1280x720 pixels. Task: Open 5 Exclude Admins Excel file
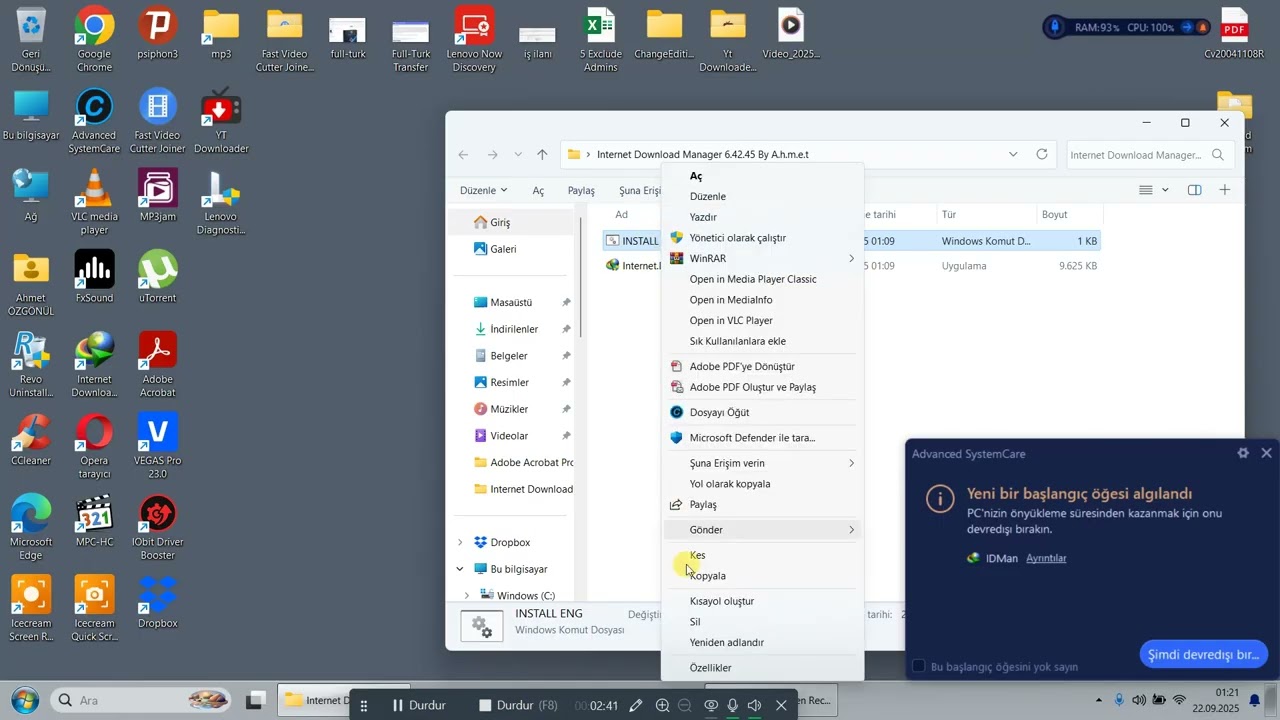pyautogui.click(x=600, y=40)
